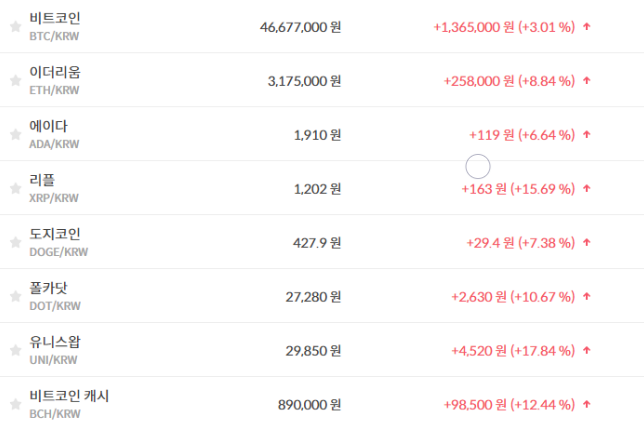Viewport: 644px width, 429px height.
Task: Open the 비트코인 캐시 name link
Action: point(69,396)
